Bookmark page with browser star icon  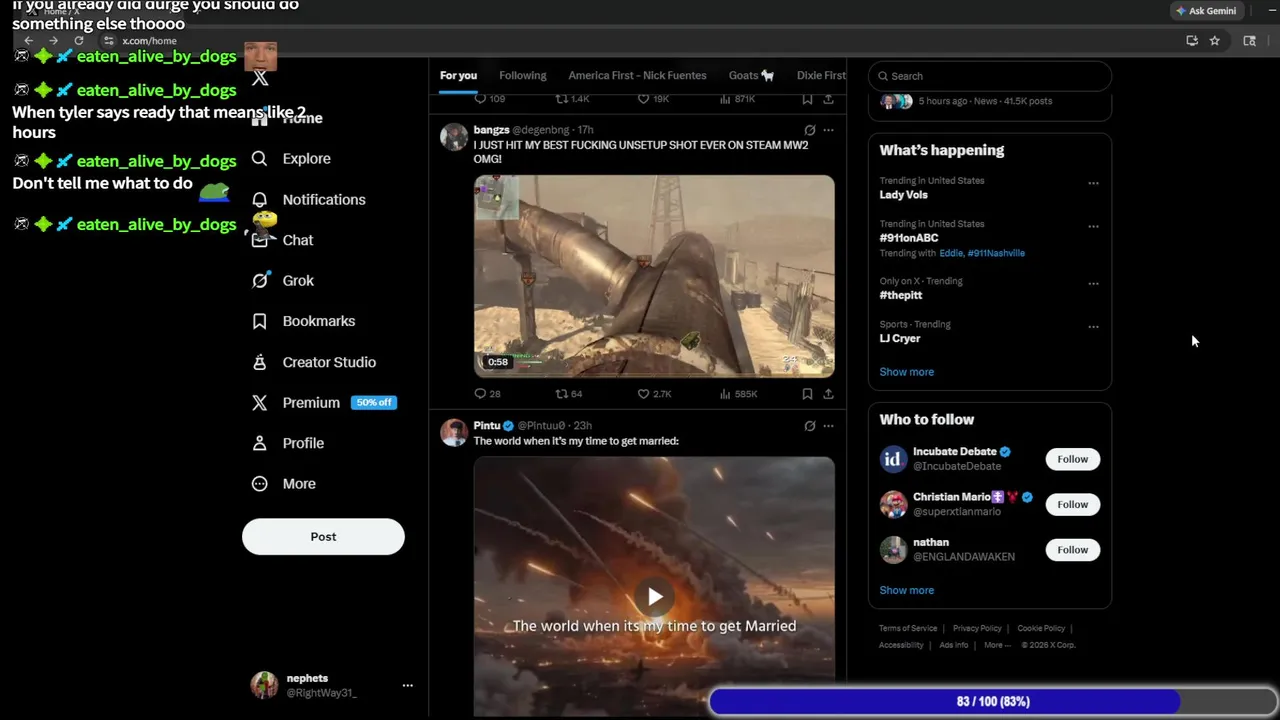coord(1214,41)
